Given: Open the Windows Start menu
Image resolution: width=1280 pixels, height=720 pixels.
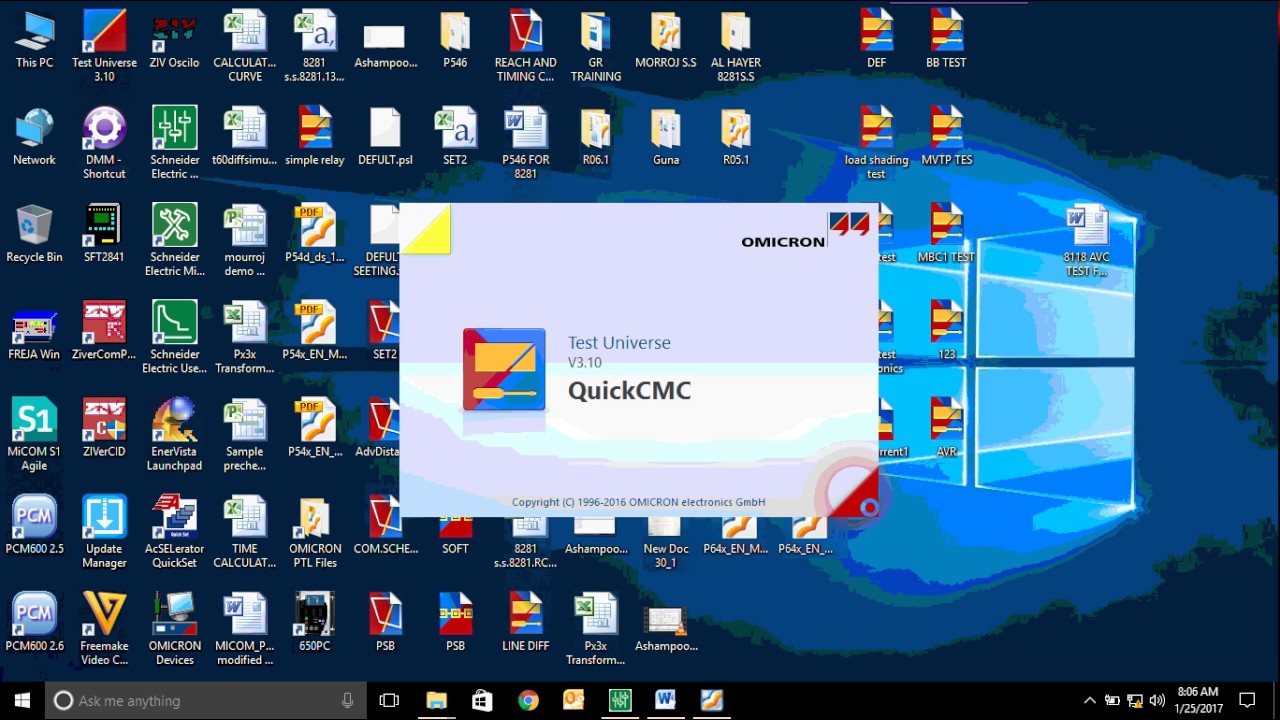Looking at the screenshot, I should [23, 700].
